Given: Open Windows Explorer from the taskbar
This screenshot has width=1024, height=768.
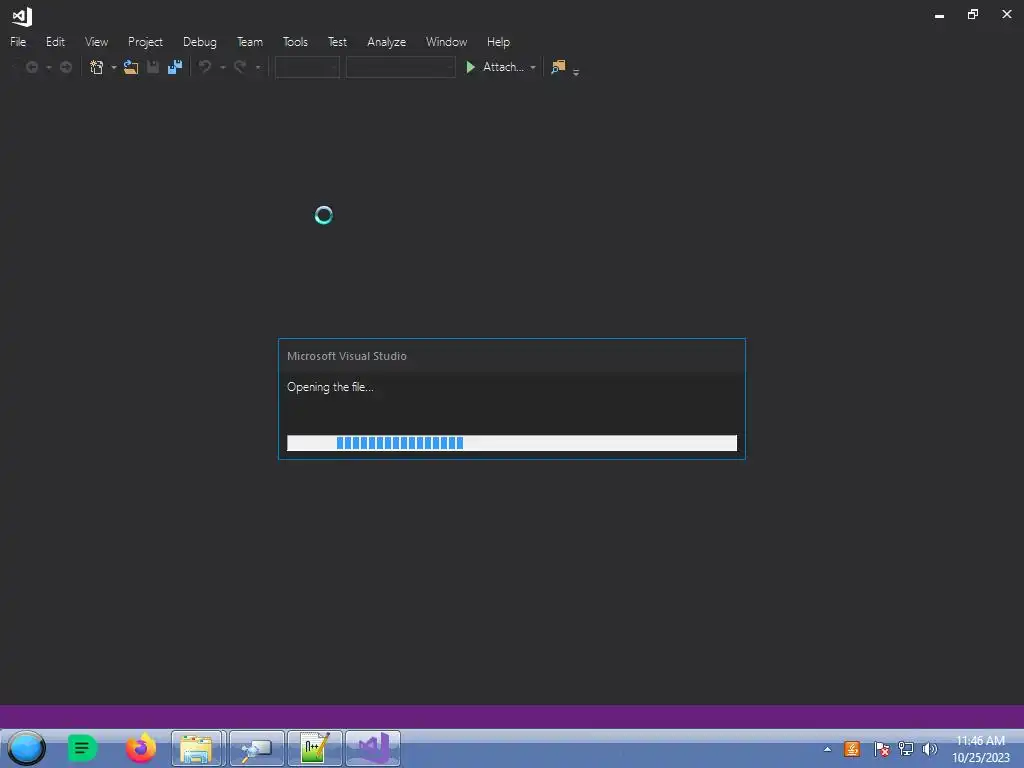Looking at the screenshot, I should (x=198, y=748).
